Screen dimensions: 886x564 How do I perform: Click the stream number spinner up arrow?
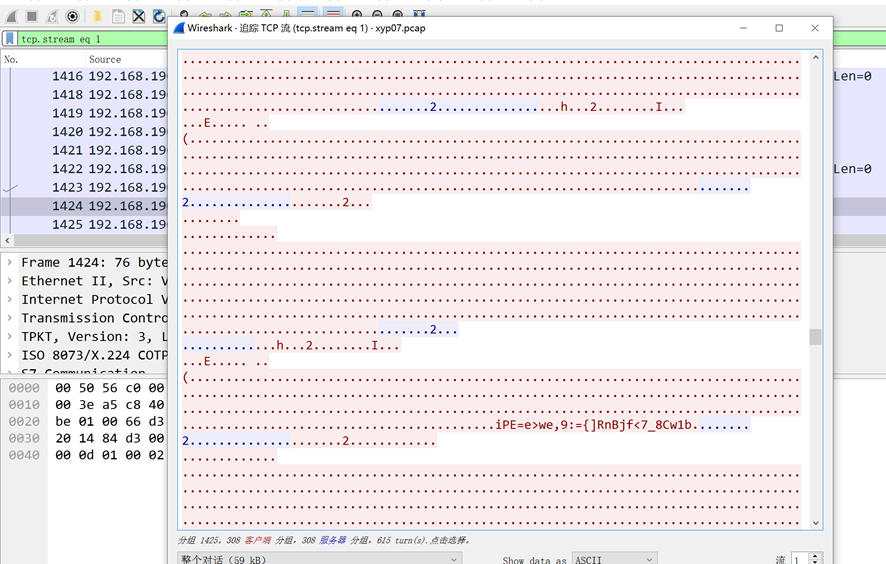pyautogui.click(x=817, y=556)
